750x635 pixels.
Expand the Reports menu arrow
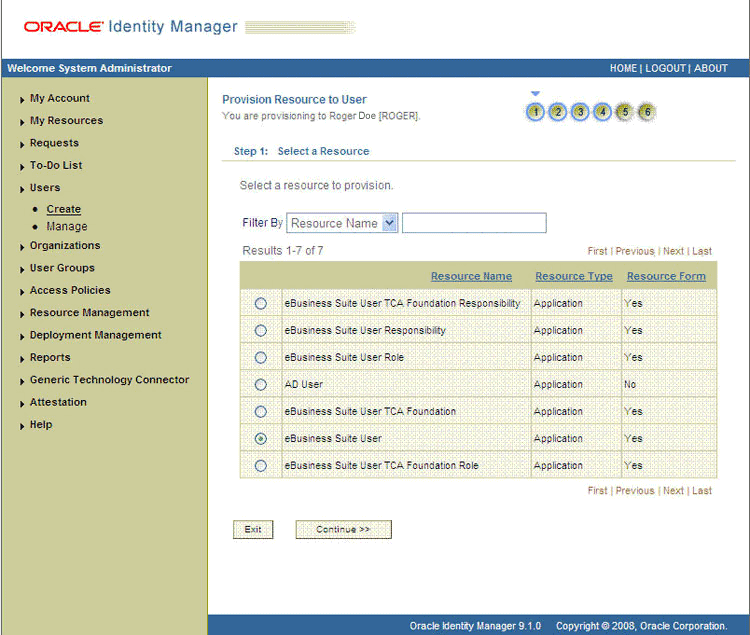tap(22, 359)
